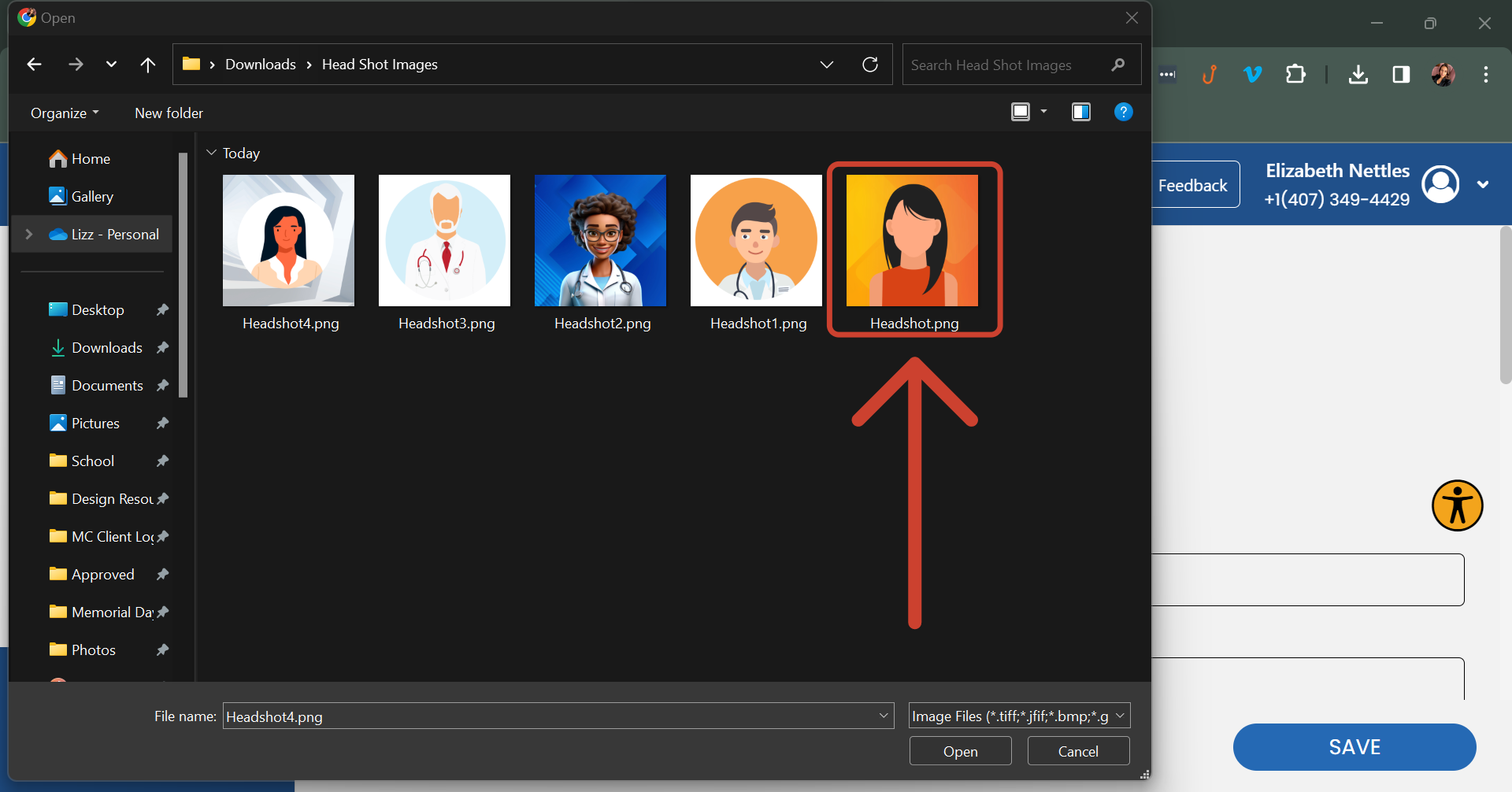Image resolution: width=1512 pixels, height=792 pixels.
Task: Open the Image Files file type dropdown
Action: click(x=1121, y=716)
